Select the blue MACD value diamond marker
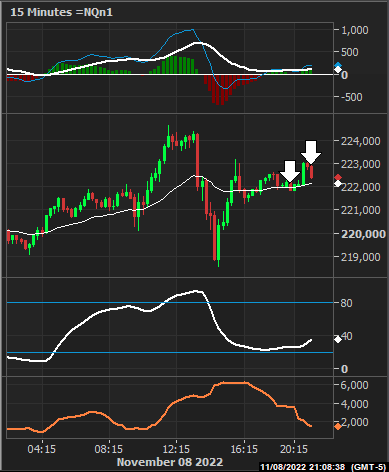The image size is (389, 472). pos(338,65)
